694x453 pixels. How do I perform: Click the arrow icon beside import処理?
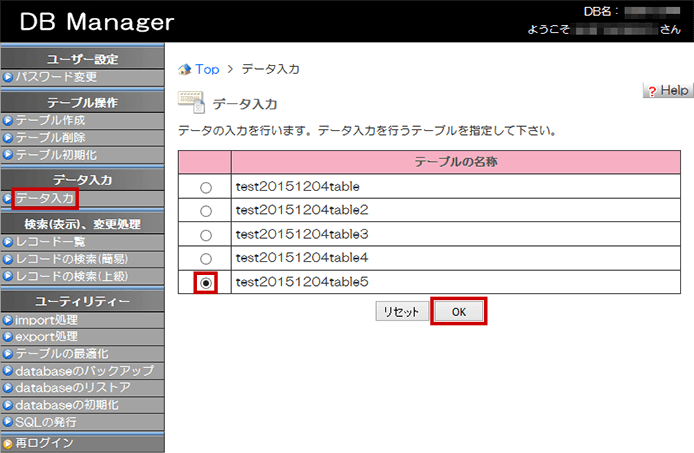(7, 320)
